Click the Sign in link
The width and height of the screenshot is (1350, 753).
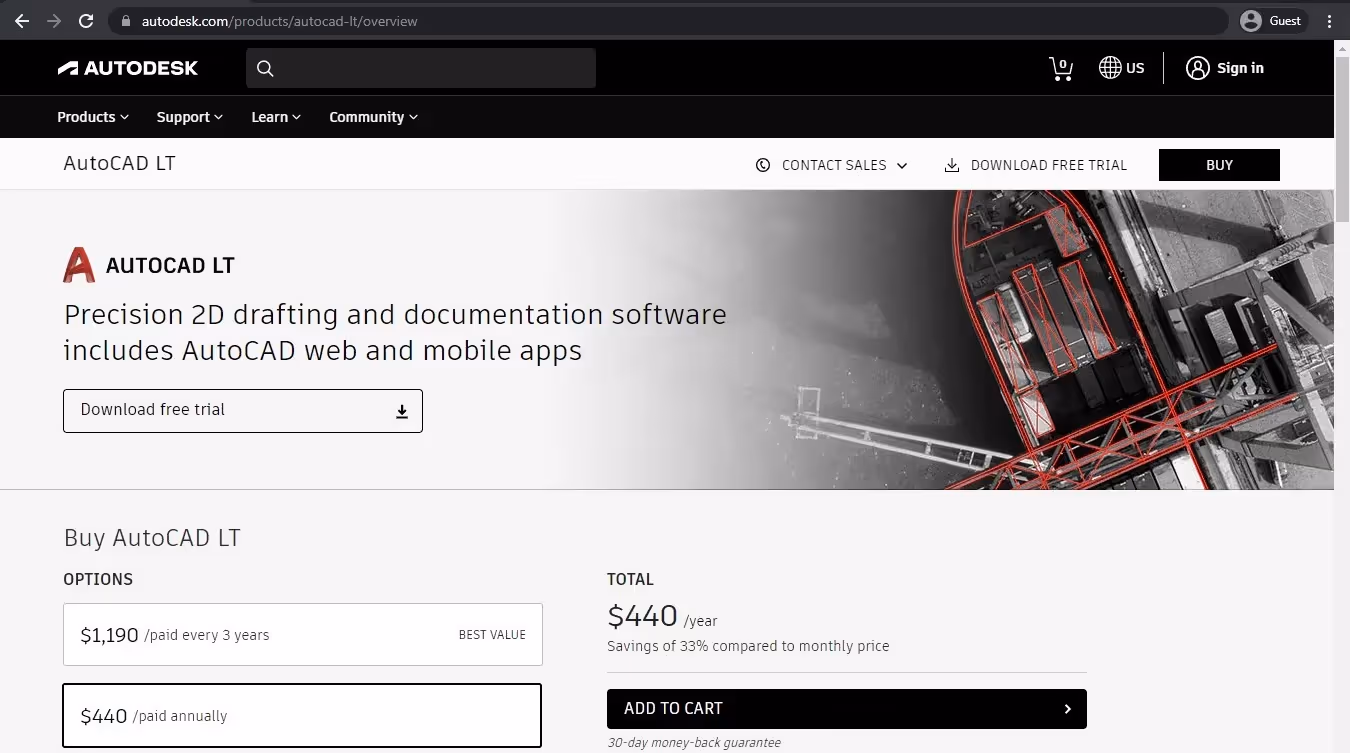pyautogui.click(x=1240, y=68)
